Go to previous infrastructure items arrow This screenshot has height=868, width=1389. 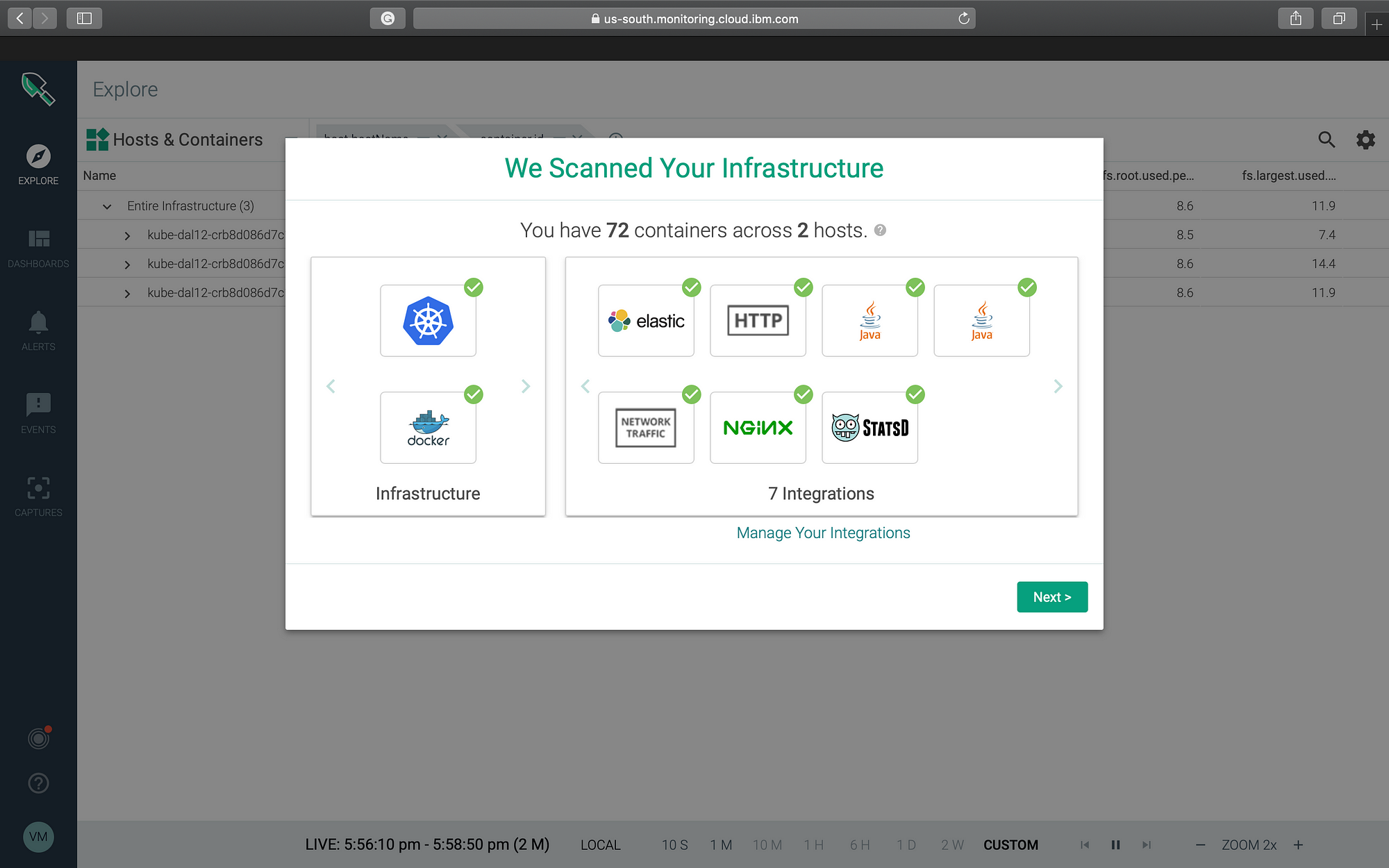331,386
